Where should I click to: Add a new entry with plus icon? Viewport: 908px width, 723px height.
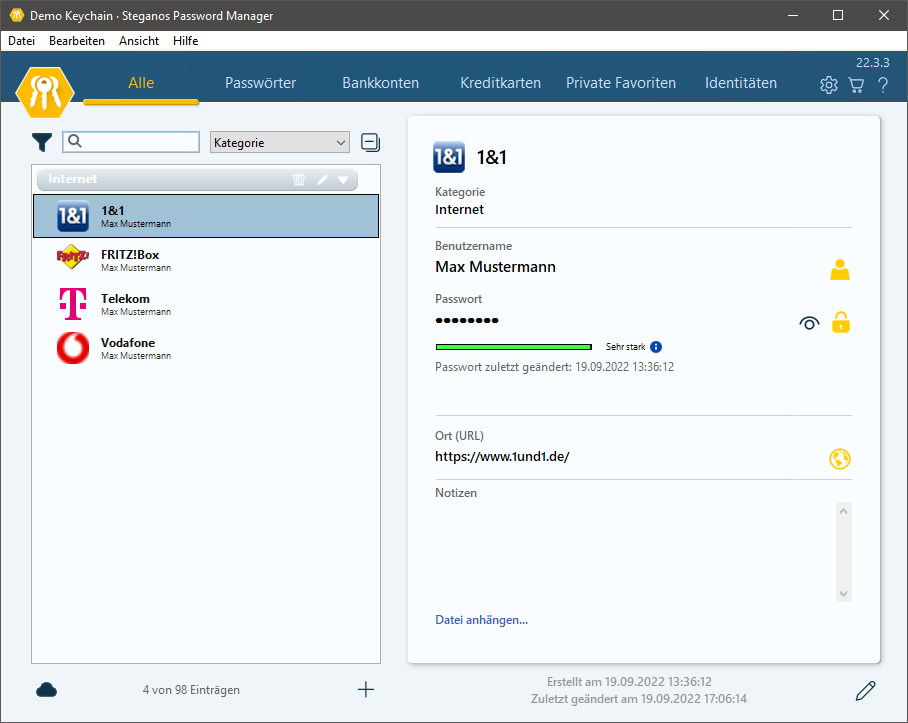tap(365, 689)
